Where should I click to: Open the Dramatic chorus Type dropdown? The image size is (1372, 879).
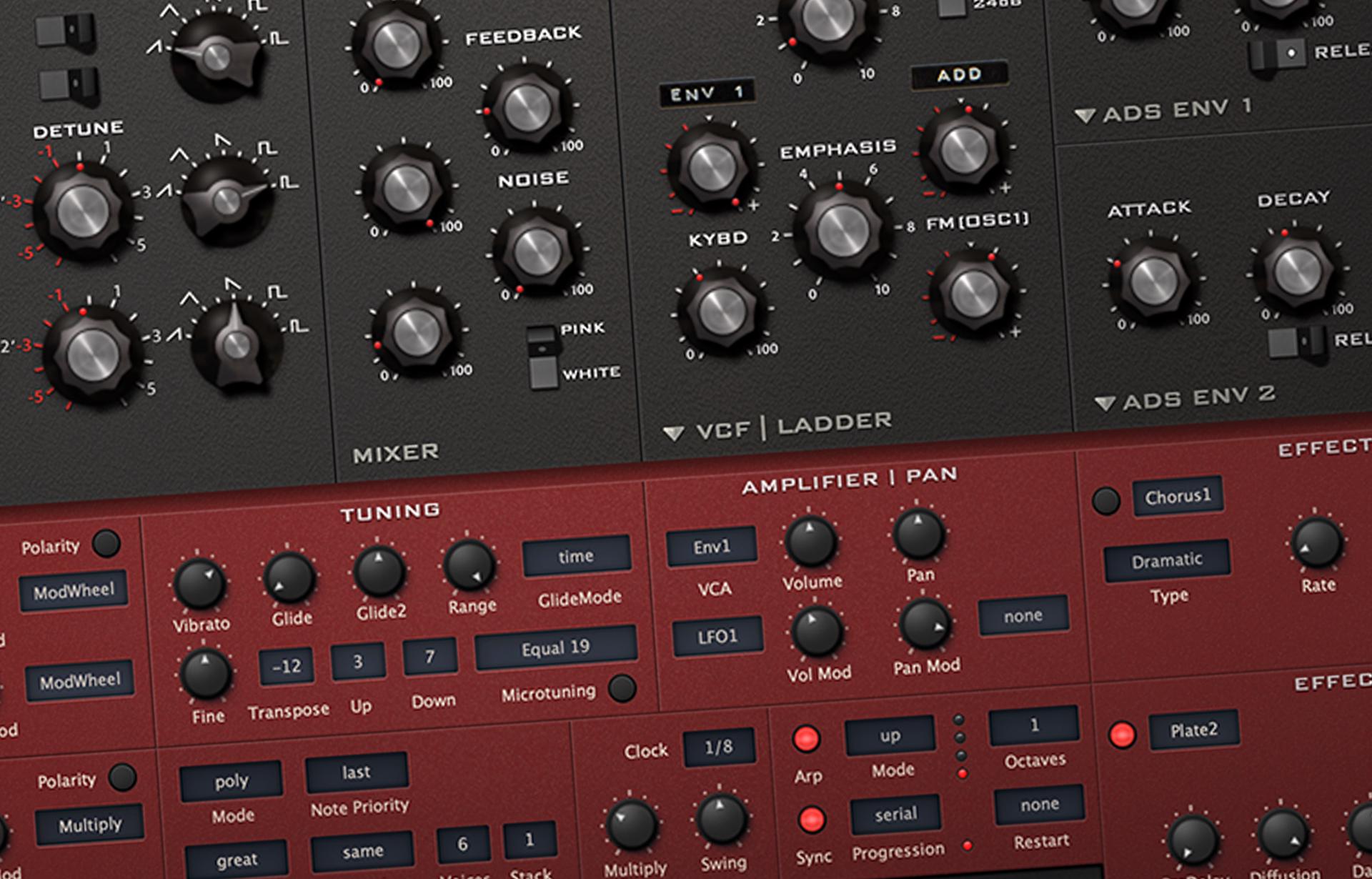pos(1166,561)
